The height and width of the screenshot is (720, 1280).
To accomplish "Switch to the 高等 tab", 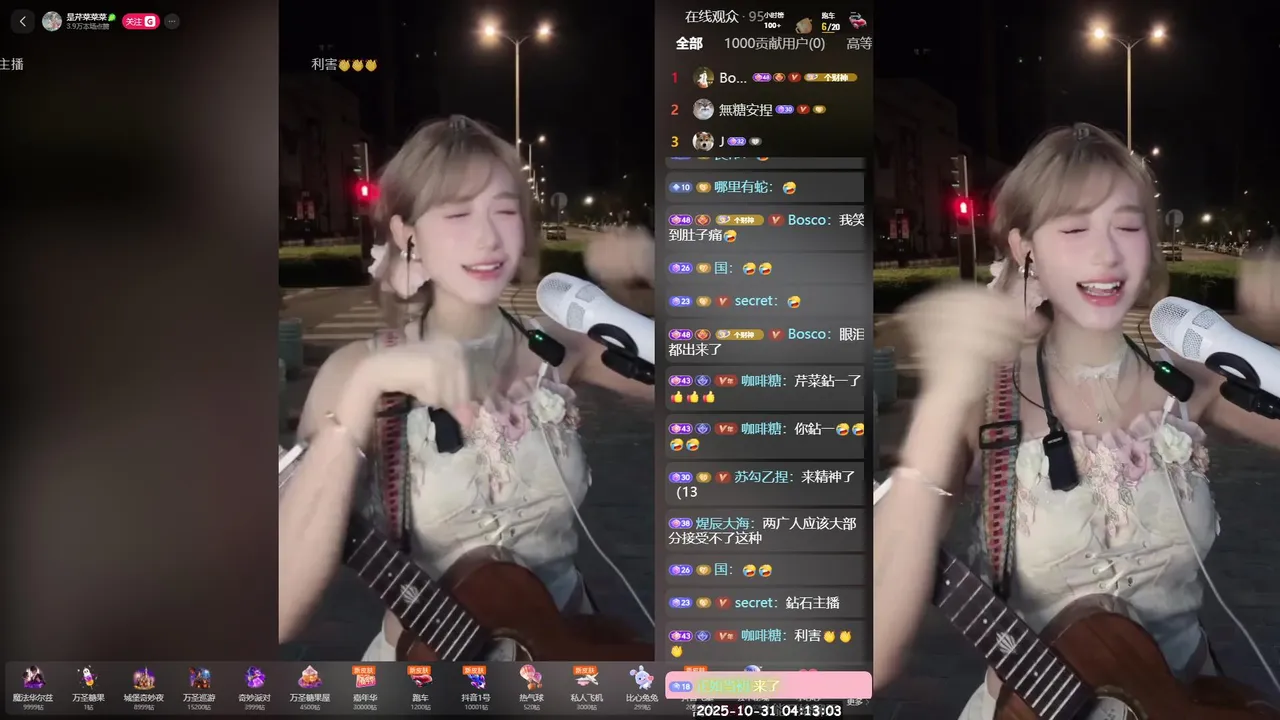I will pos(859,43).
